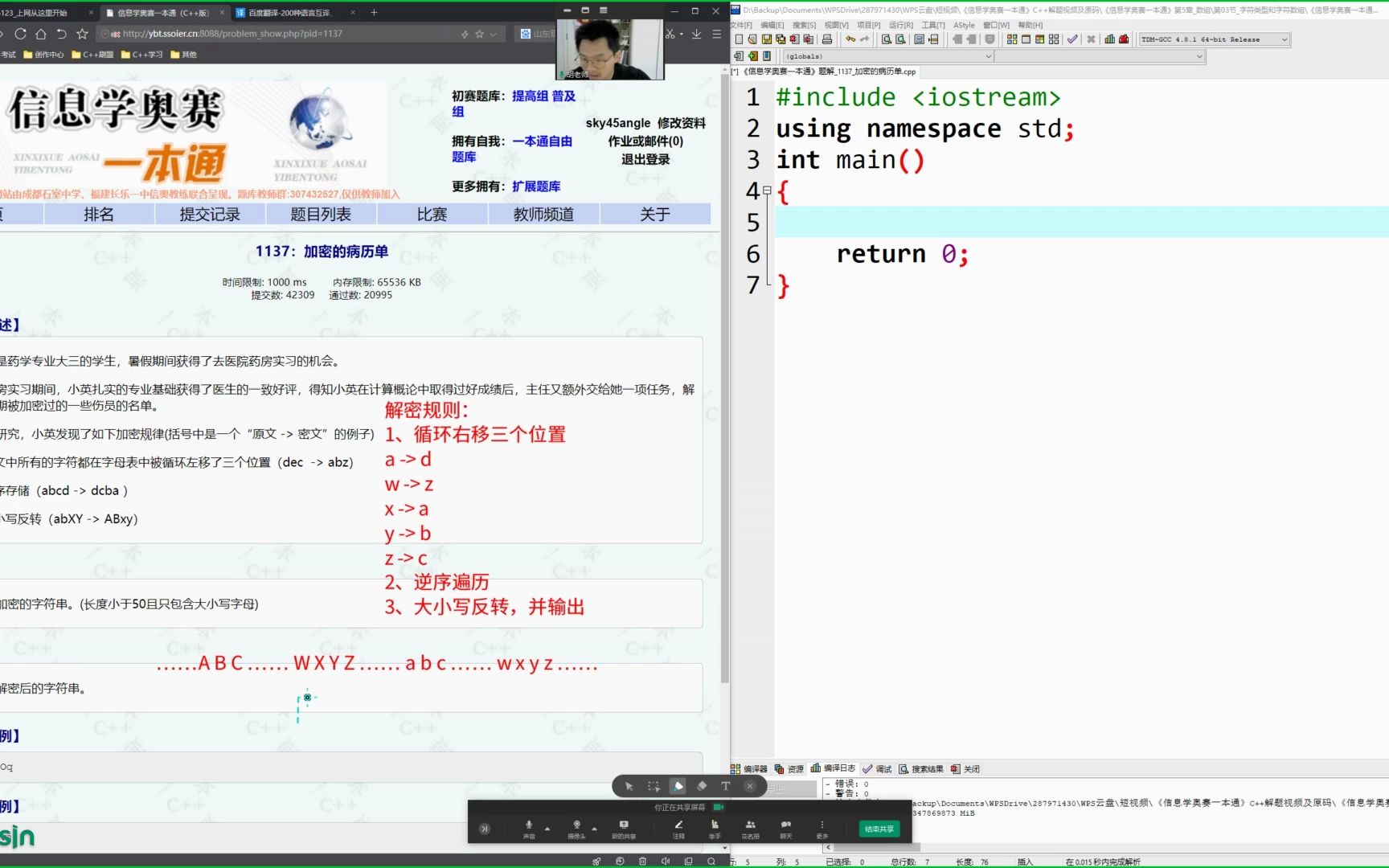Screen dimensions: 1389x868
Task: Open the 花名册 participants icon
Action: [x=750, y=829]
